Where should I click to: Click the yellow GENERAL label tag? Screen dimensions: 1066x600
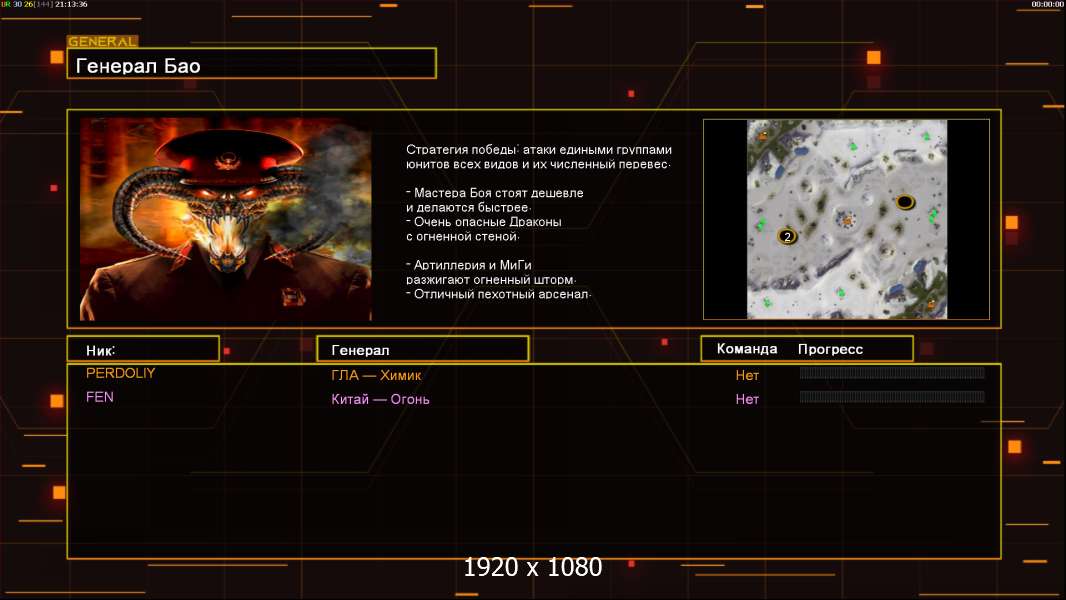[x=103, y=41]
